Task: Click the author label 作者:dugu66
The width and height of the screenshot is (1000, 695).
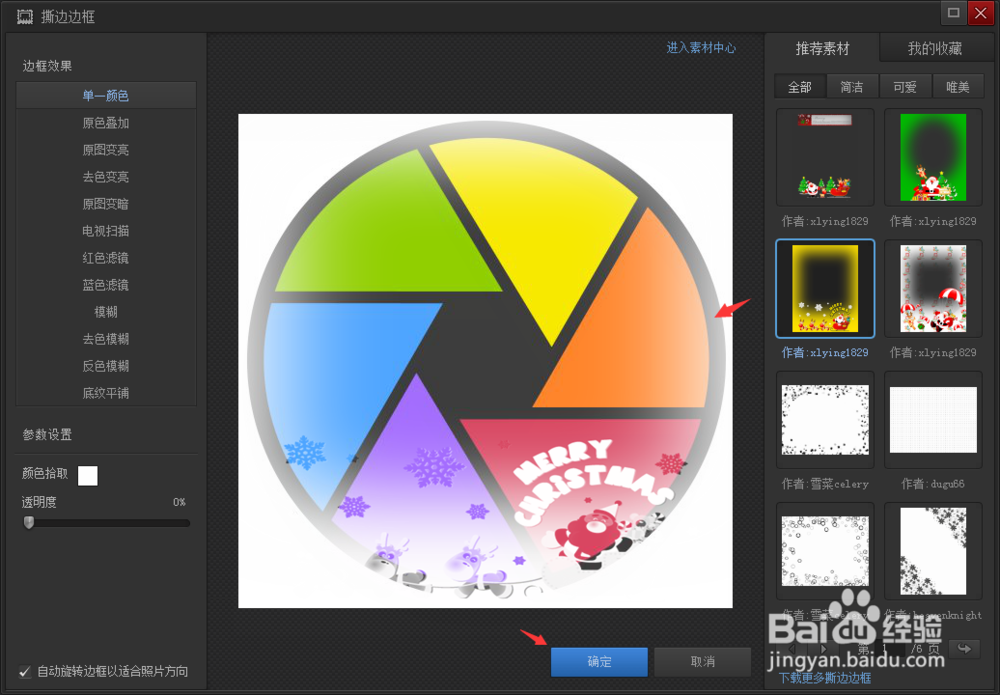Action: coord(933,484)
